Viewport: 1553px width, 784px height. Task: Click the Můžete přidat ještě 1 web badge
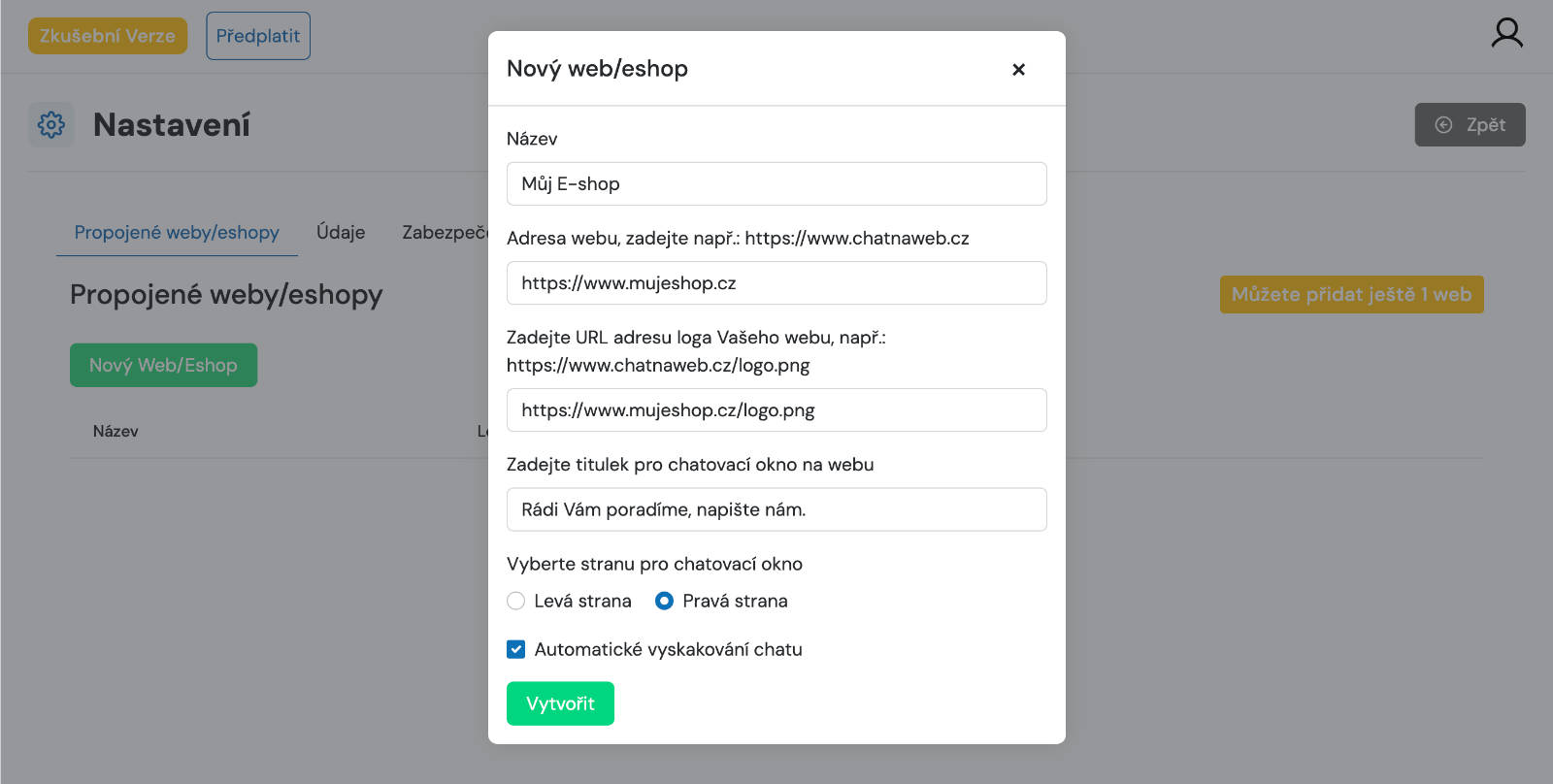point(1351,294)
